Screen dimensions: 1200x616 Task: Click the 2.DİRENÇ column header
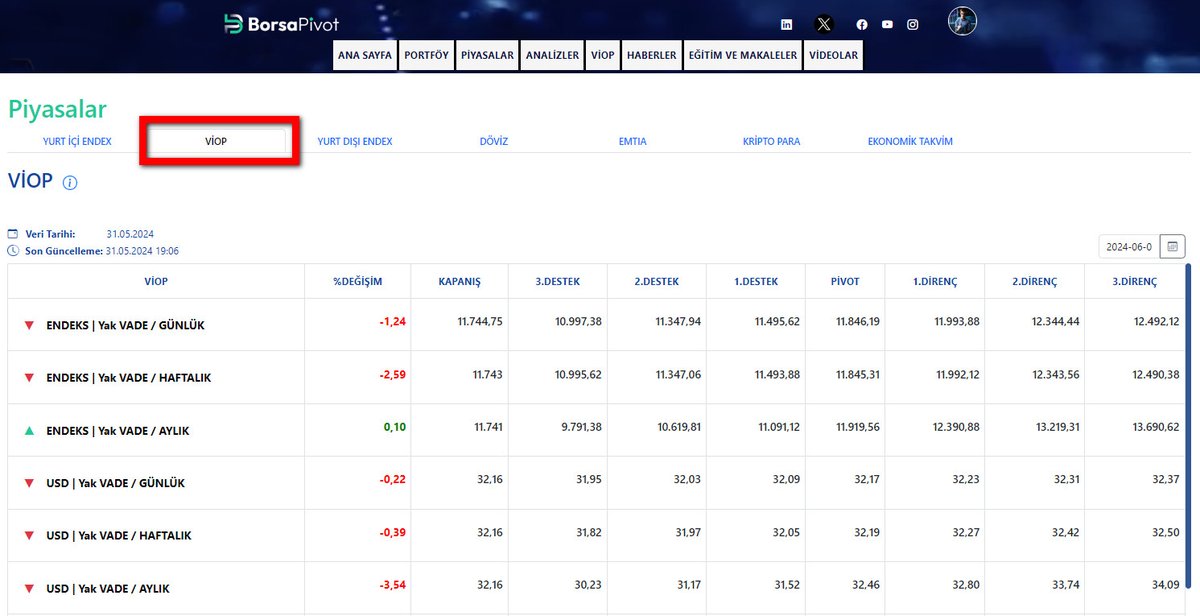(x=1034, y=282)
